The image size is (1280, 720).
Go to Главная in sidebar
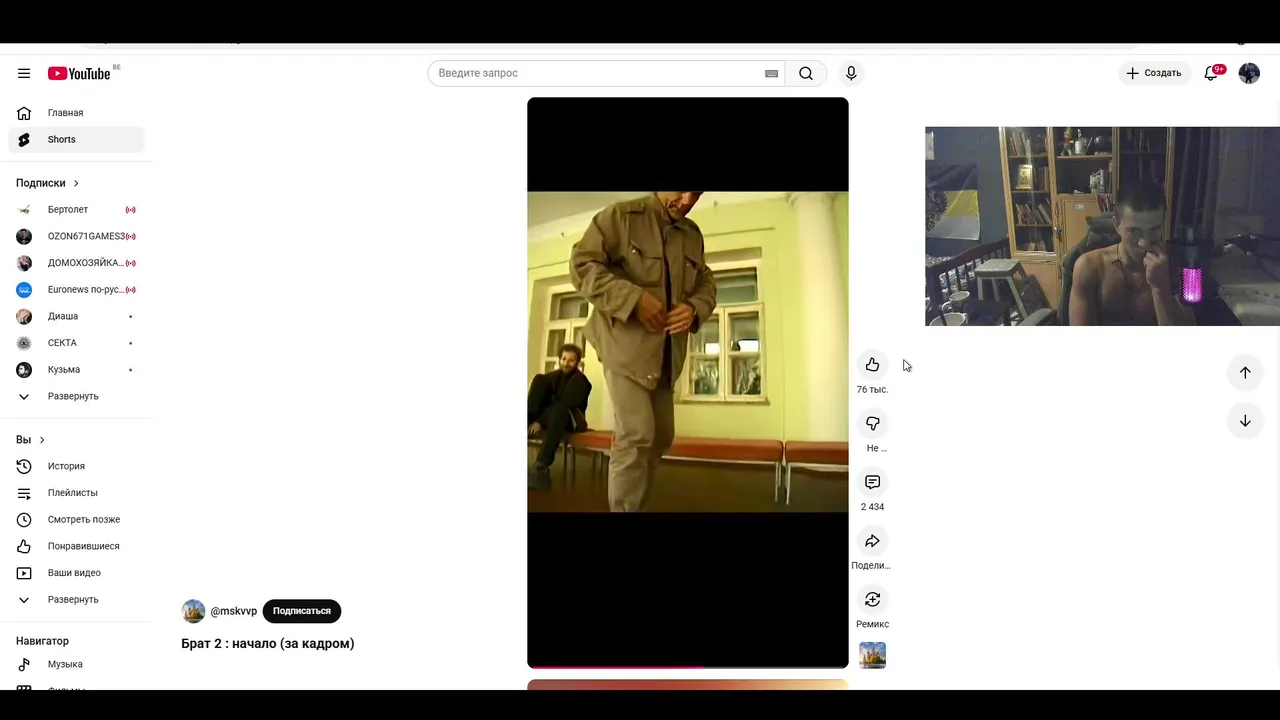[76, 113]
